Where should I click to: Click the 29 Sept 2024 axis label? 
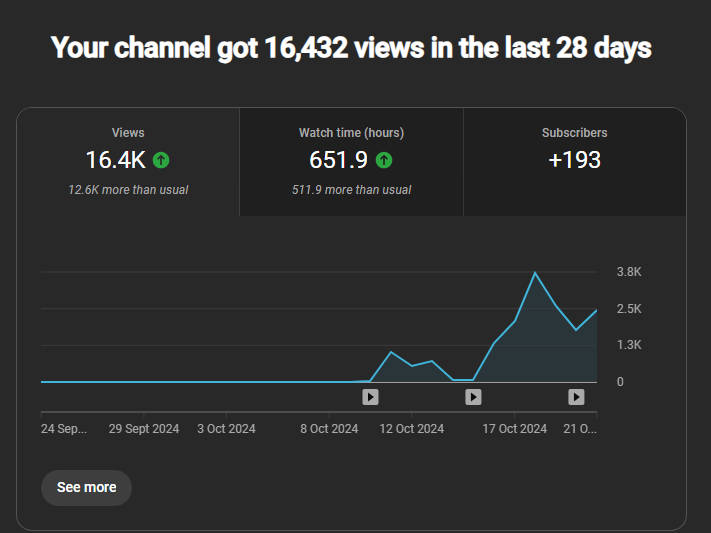144,429
